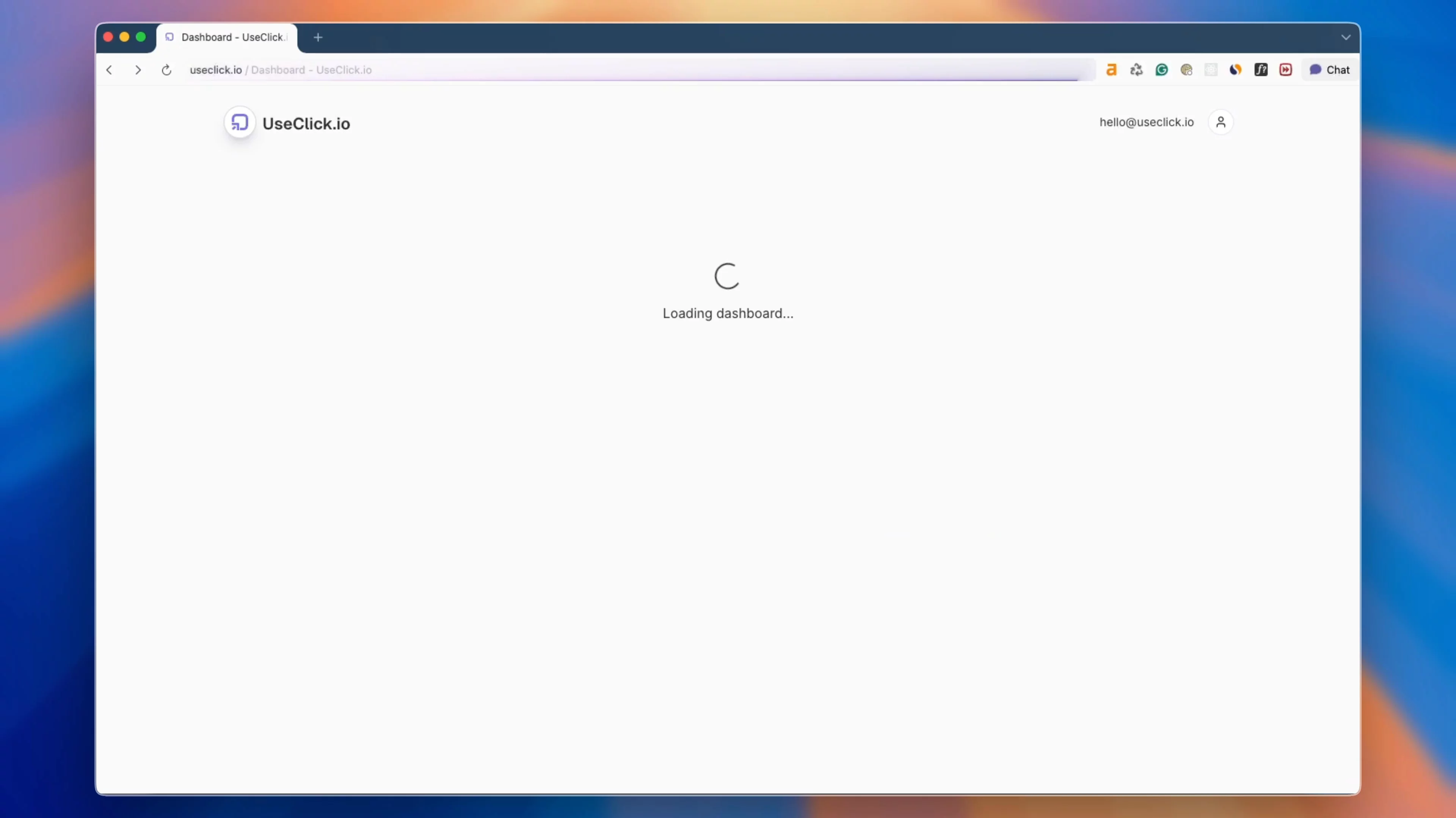Click the UseClick.io logo
The width and height of the screenshot is (1456, 818).
(240, 122)
